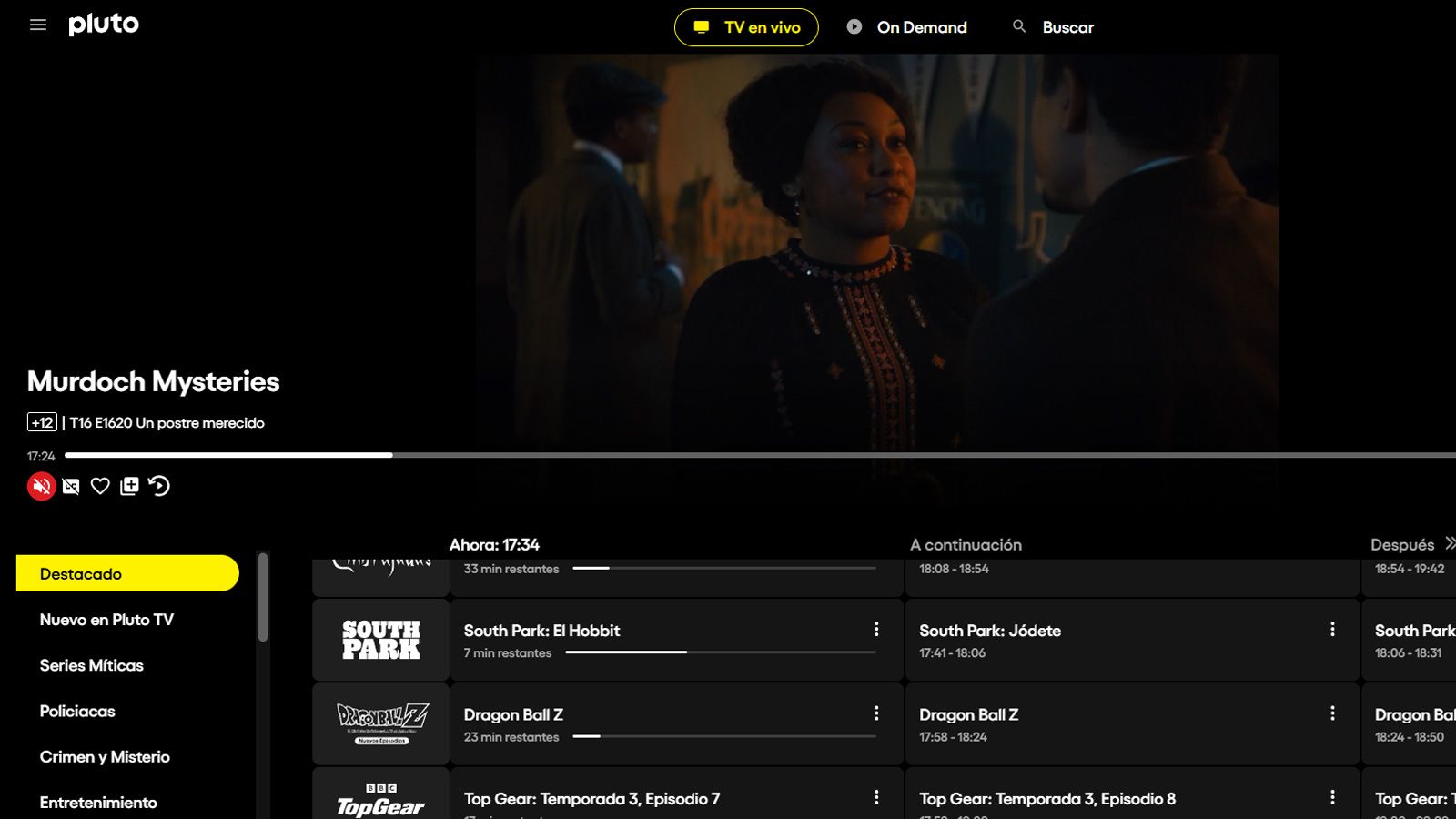Click the Murdoch Mysteries title
The height and width of the screenshot is (819, 1456).
click(x=153, y=381)
